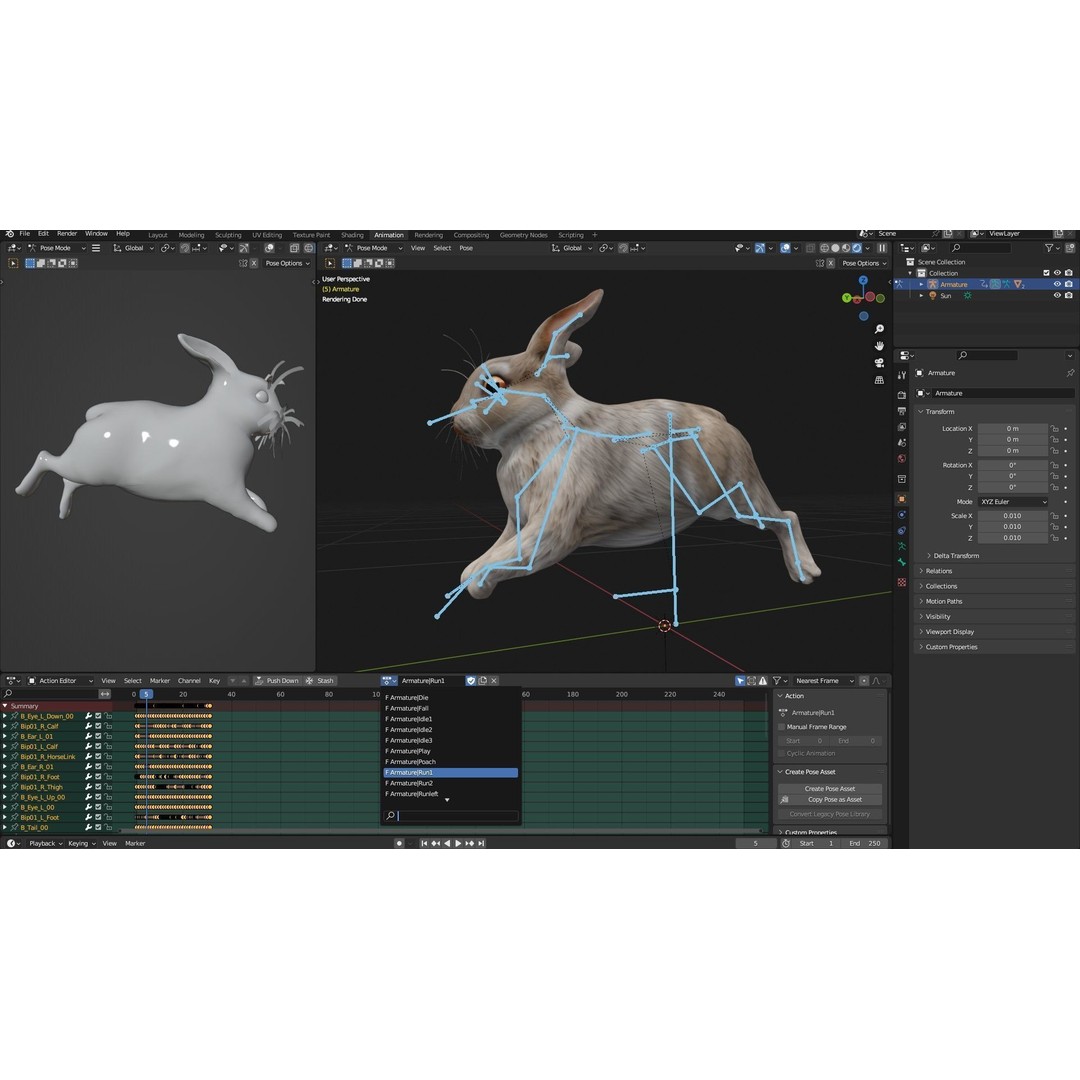Click the Copy Pose as Asset button
The height and width of the screenshot is (1080, 1080).
tap(830, 800)
